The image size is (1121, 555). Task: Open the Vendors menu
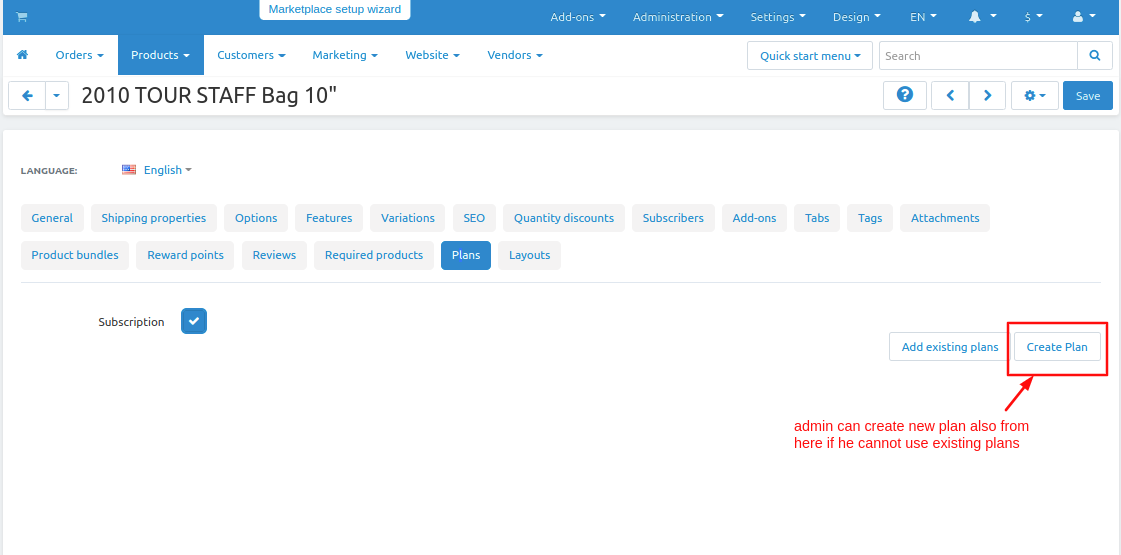coord(515,55)
